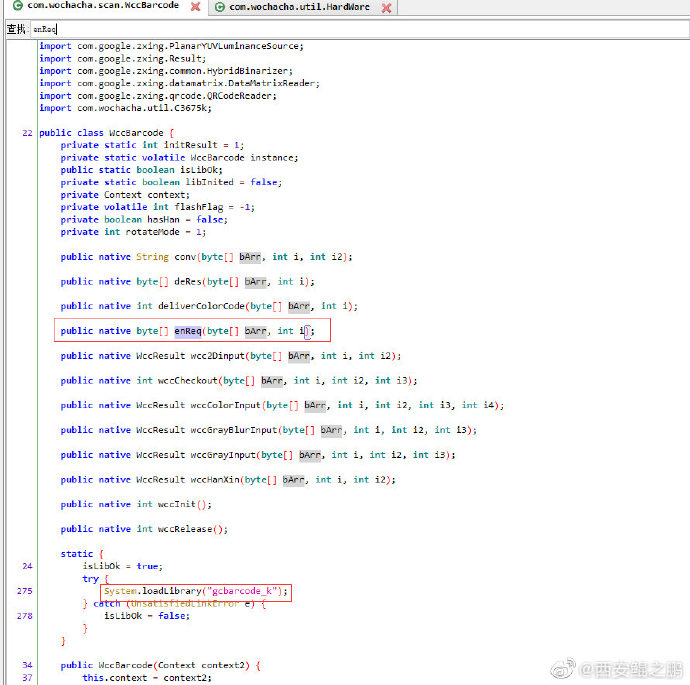Screen dimensions: 690x685
Task: Close the HardWare tab with its red X
Action: [x=386, y=7]
